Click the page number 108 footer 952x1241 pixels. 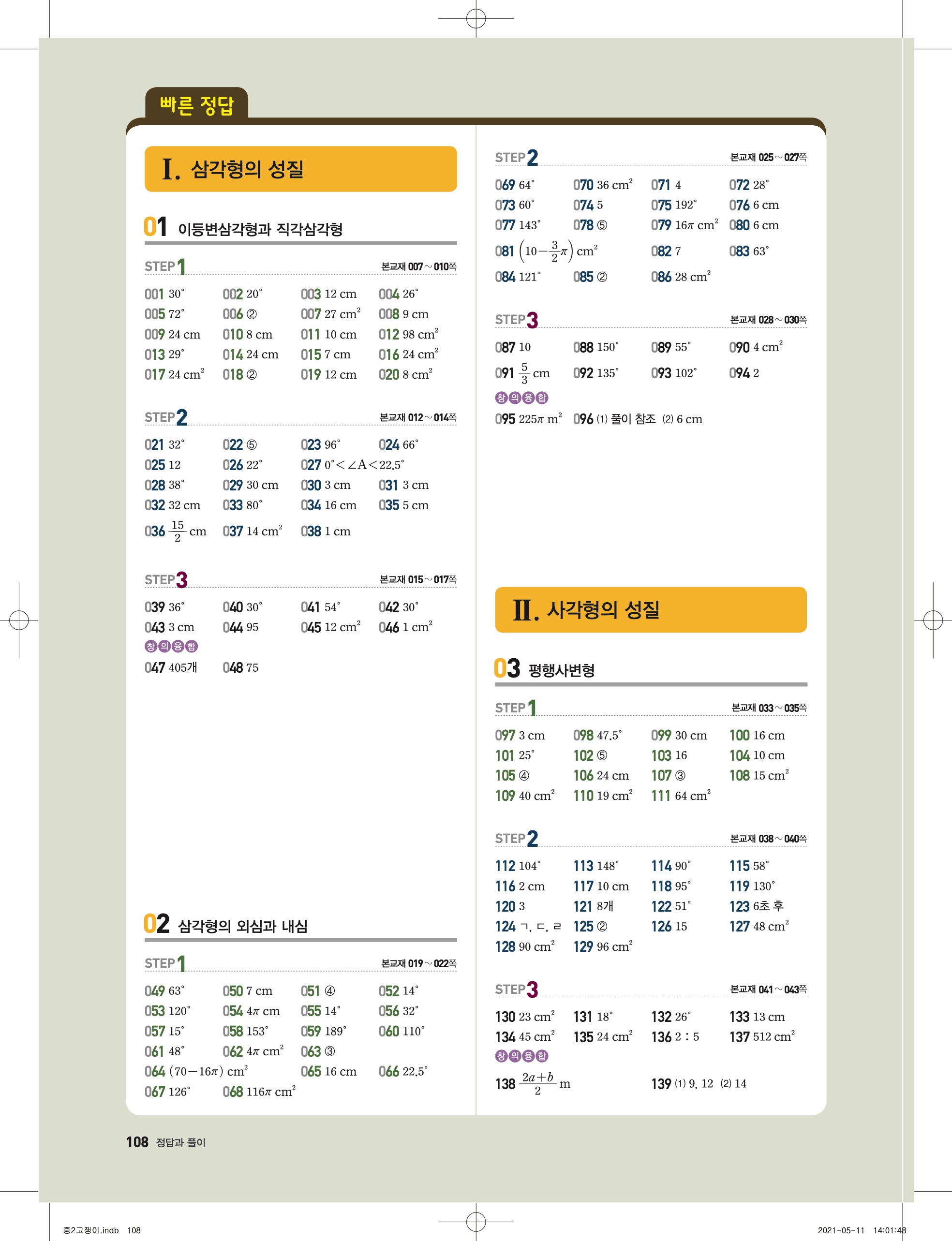137,1142
